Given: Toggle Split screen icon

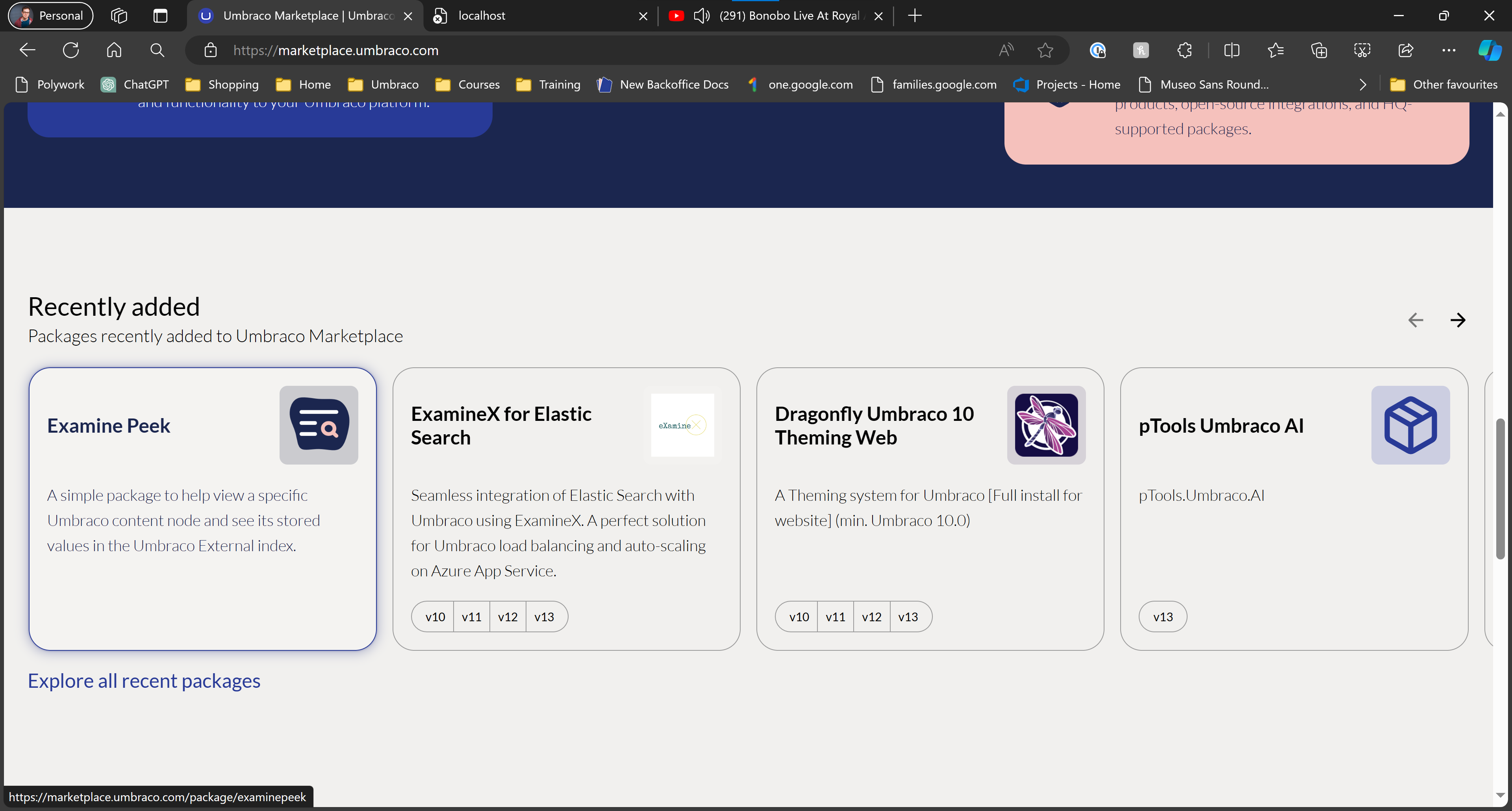Looking at the screenshot, I should [1231, 50].
